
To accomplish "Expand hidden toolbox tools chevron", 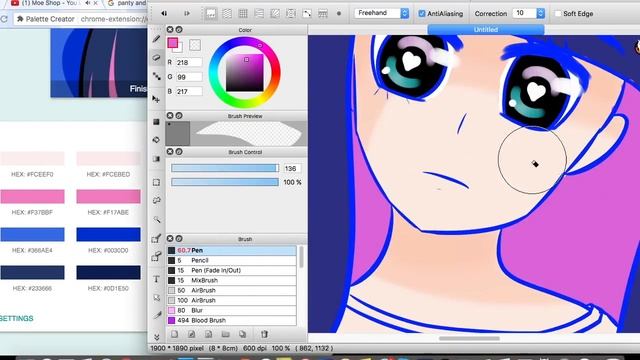I will (156, 337).
